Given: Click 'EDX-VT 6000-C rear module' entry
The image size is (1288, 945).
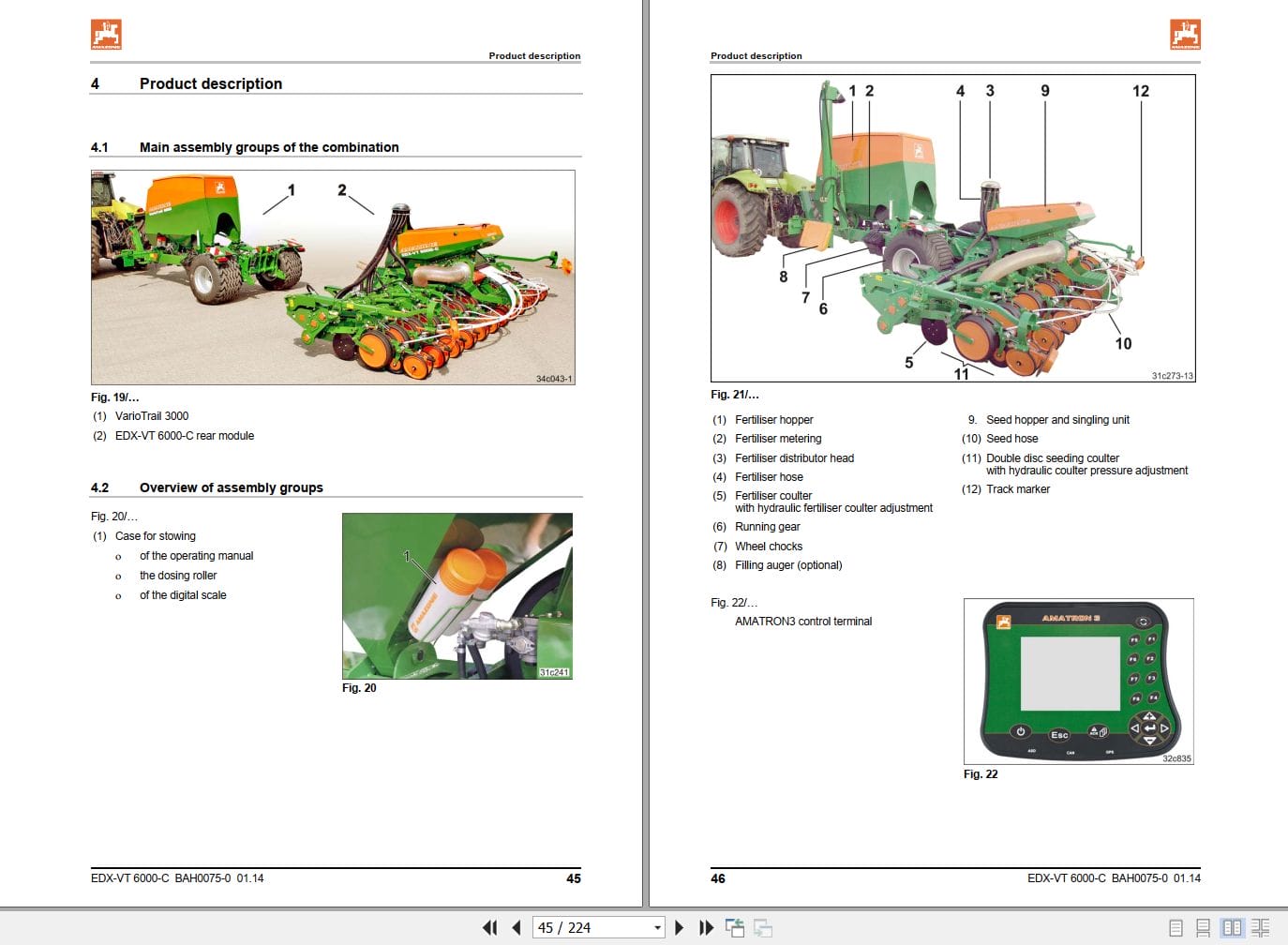Looking at the screenshot, I should (185, 436).
